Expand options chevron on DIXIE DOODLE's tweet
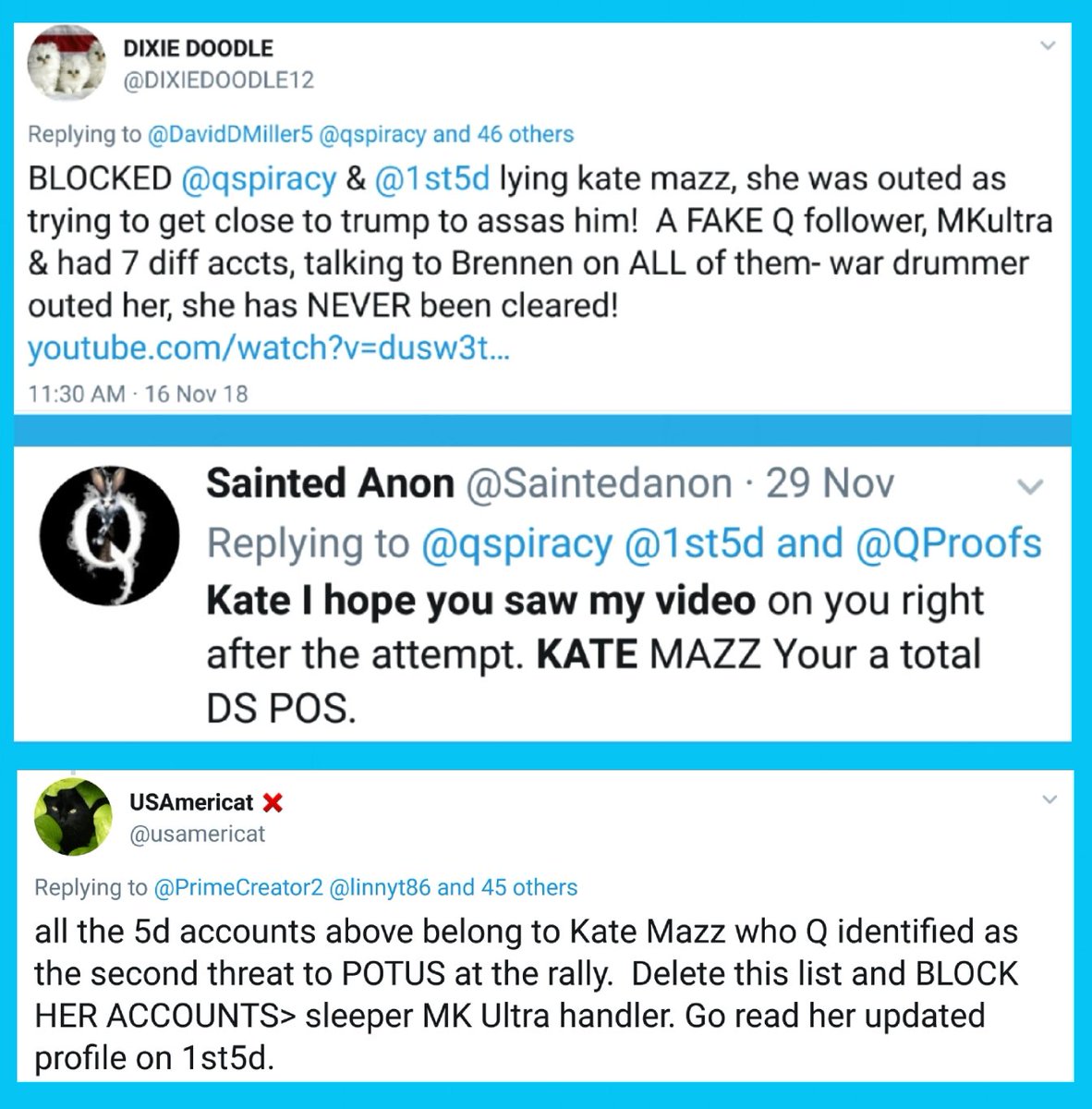This screenshot has height=1109, width=1092. pyautogui.click(x=1047, y=45)
